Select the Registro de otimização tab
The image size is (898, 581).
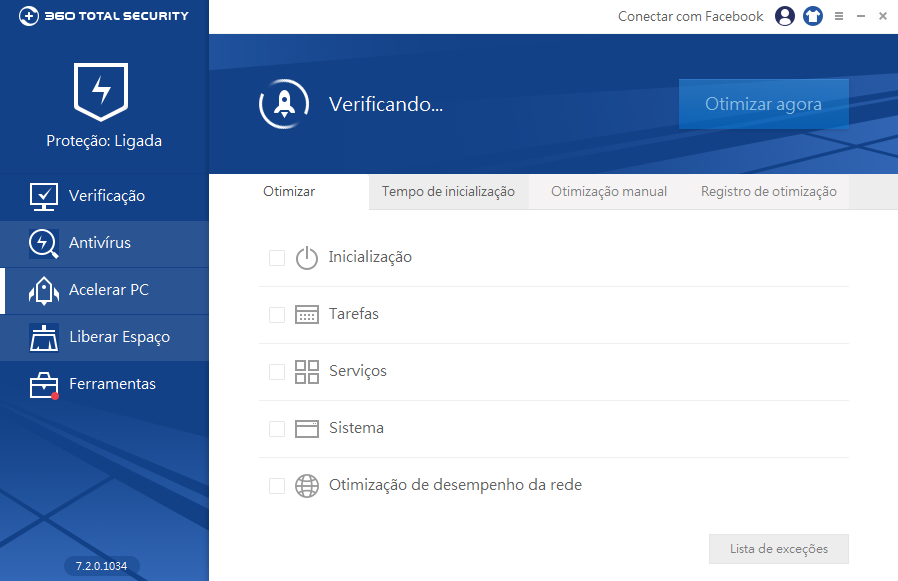pyautogui.click(x=767, y=191)
